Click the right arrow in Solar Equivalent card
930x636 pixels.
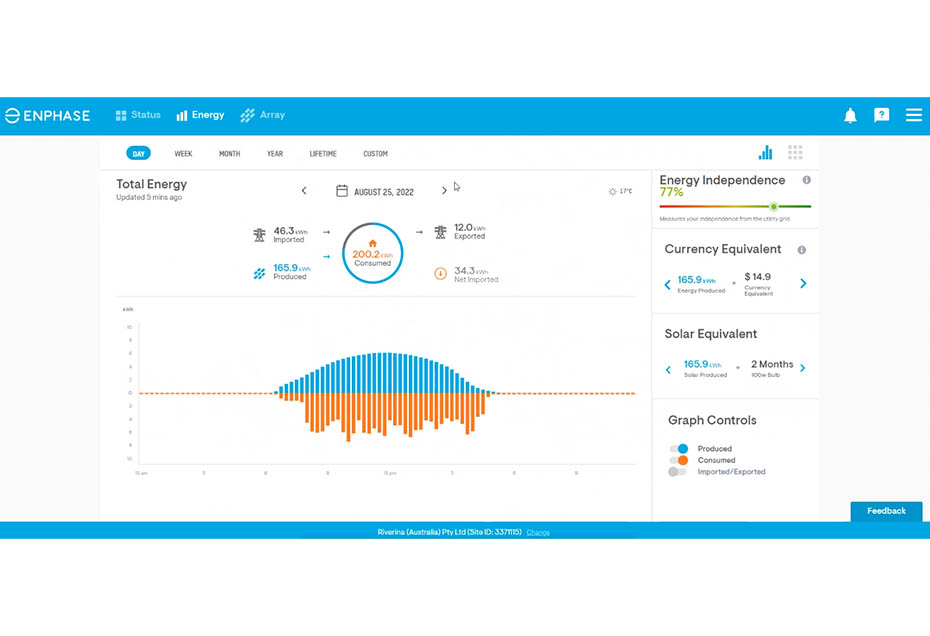(x=804, y=369)
